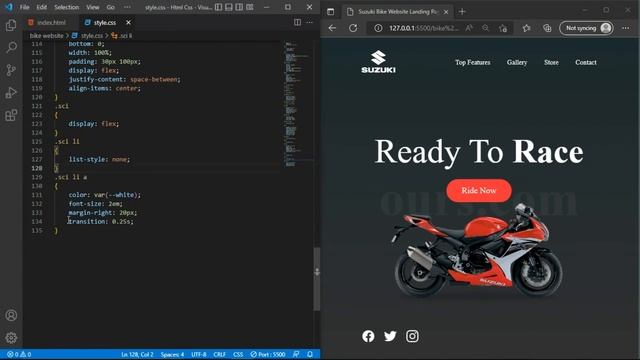Click 'transition: 0.25s;' code line
This screenshot has height=360, width=640.
coord(100,222)
